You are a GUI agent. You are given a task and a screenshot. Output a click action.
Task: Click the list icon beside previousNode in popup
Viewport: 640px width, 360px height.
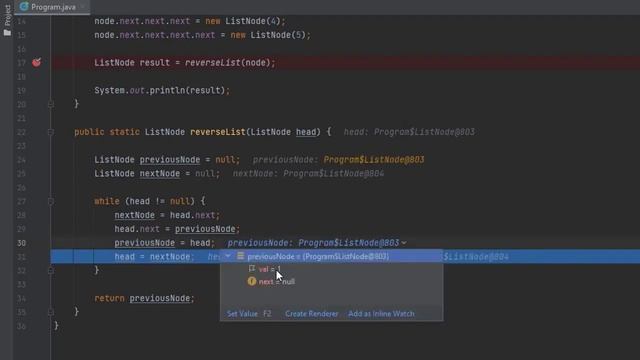(x=240, y=256)
